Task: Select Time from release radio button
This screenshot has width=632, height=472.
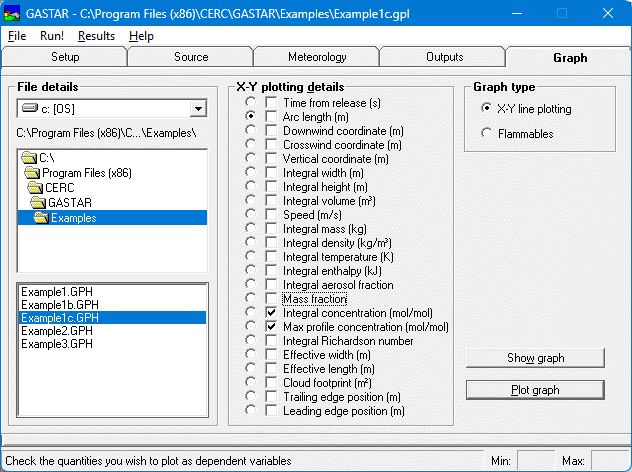Action: tap(248, 103)
